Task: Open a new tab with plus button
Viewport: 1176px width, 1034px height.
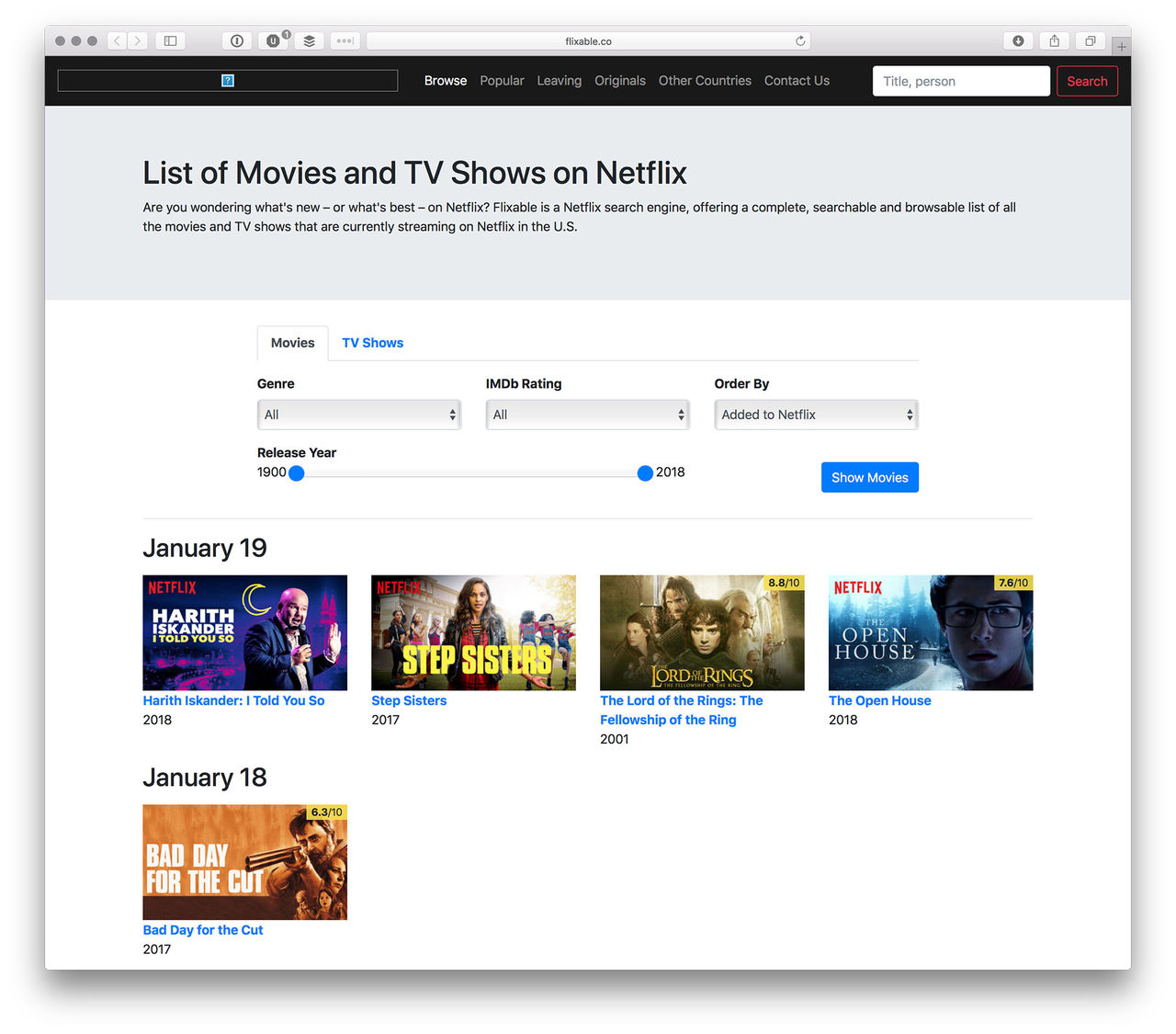Action: (x=1121, y=46)
